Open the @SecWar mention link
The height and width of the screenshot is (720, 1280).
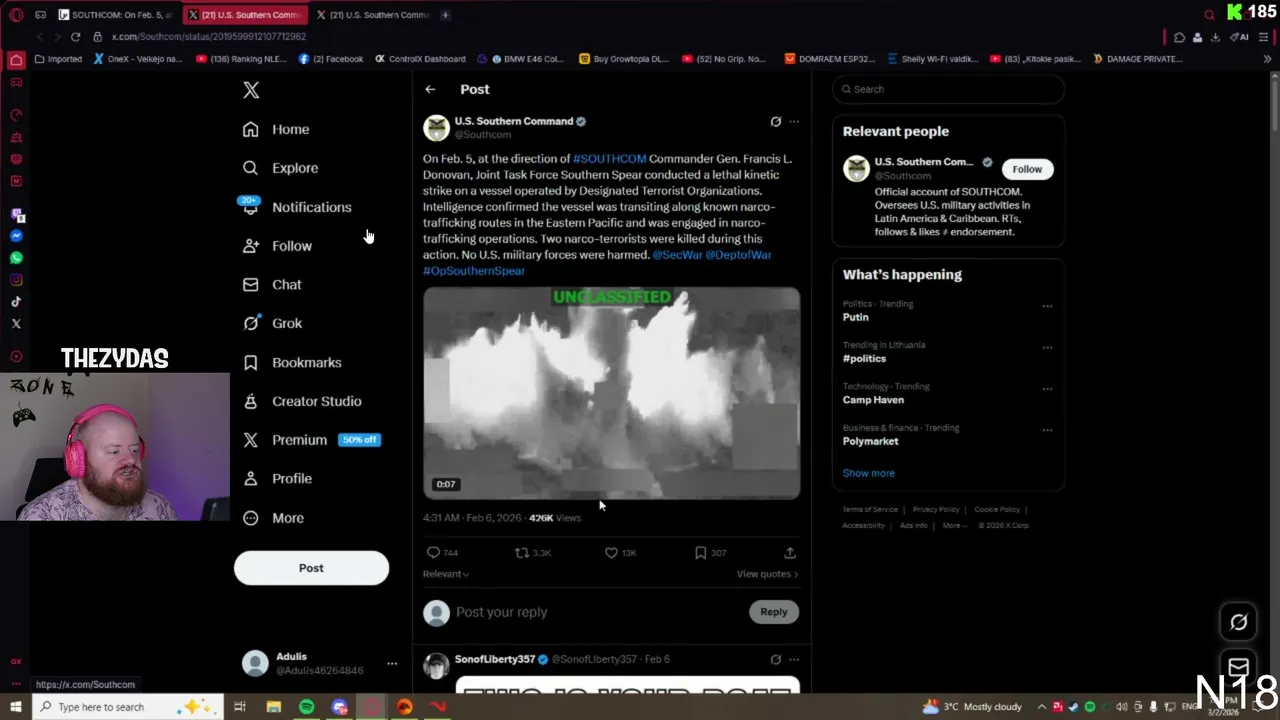677,255
